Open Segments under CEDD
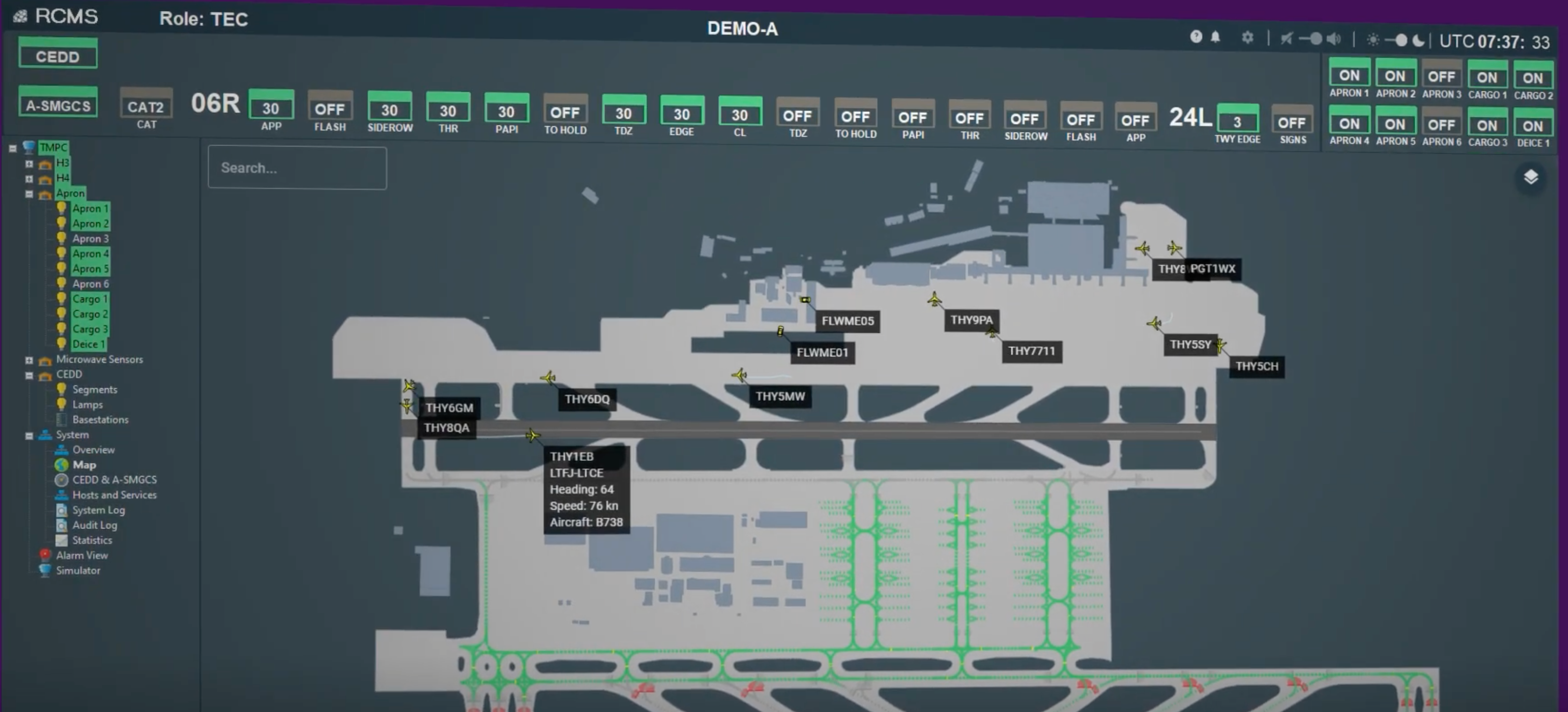This screenshot has height=712, width=1568. click(95, 390)
